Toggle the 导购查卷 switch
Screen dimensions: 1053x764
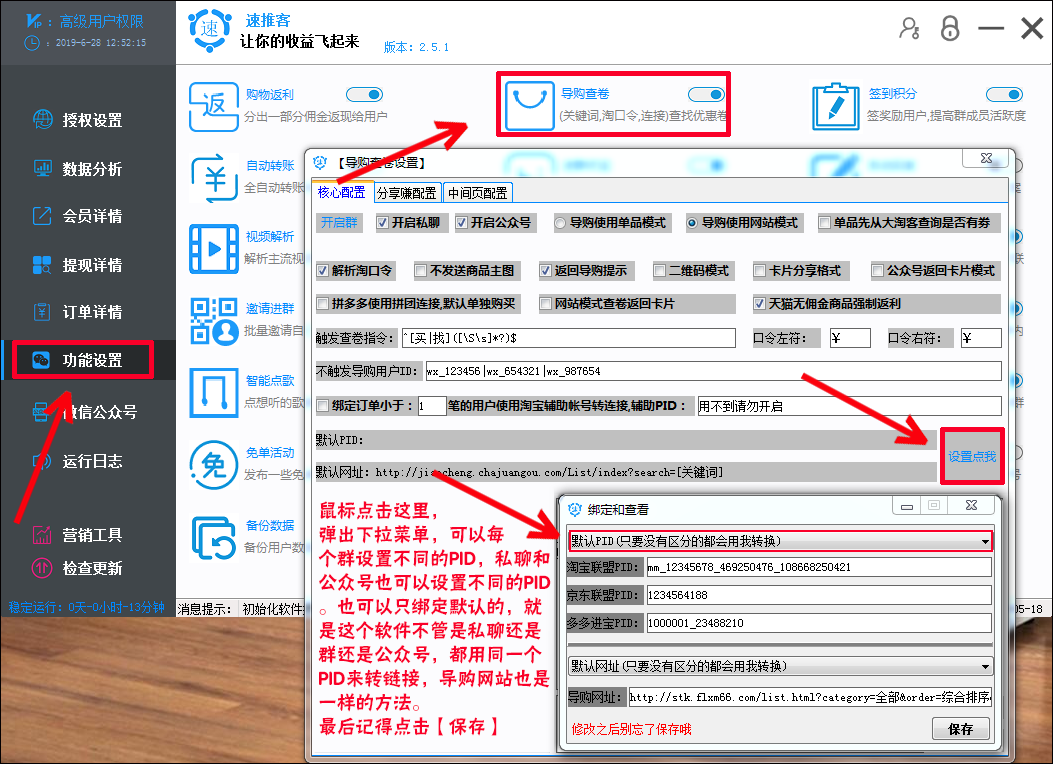coord(706,95)
